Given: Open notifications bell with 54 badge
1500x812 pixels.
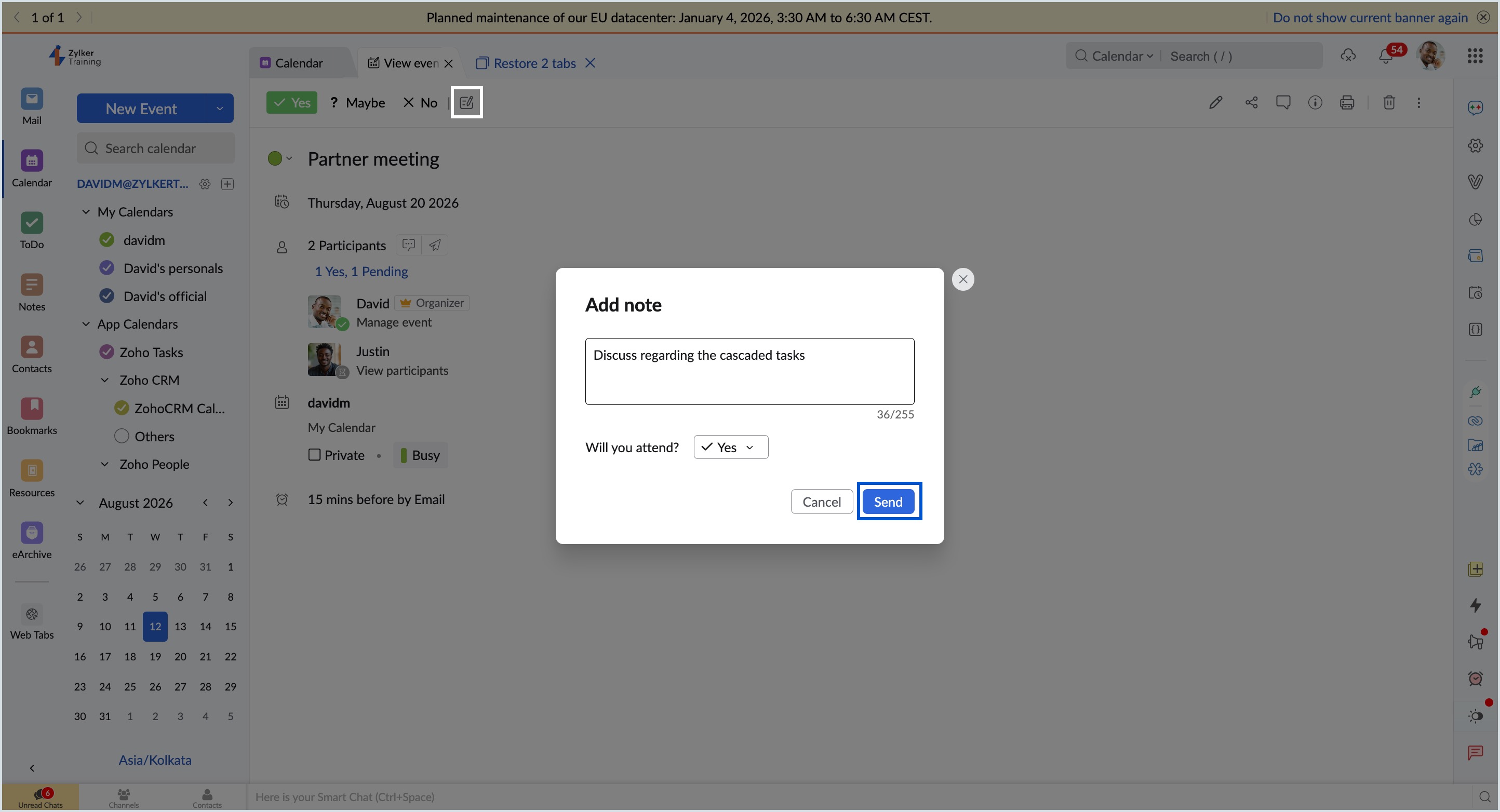Looking at the screenshot, I should point(1386,56).
